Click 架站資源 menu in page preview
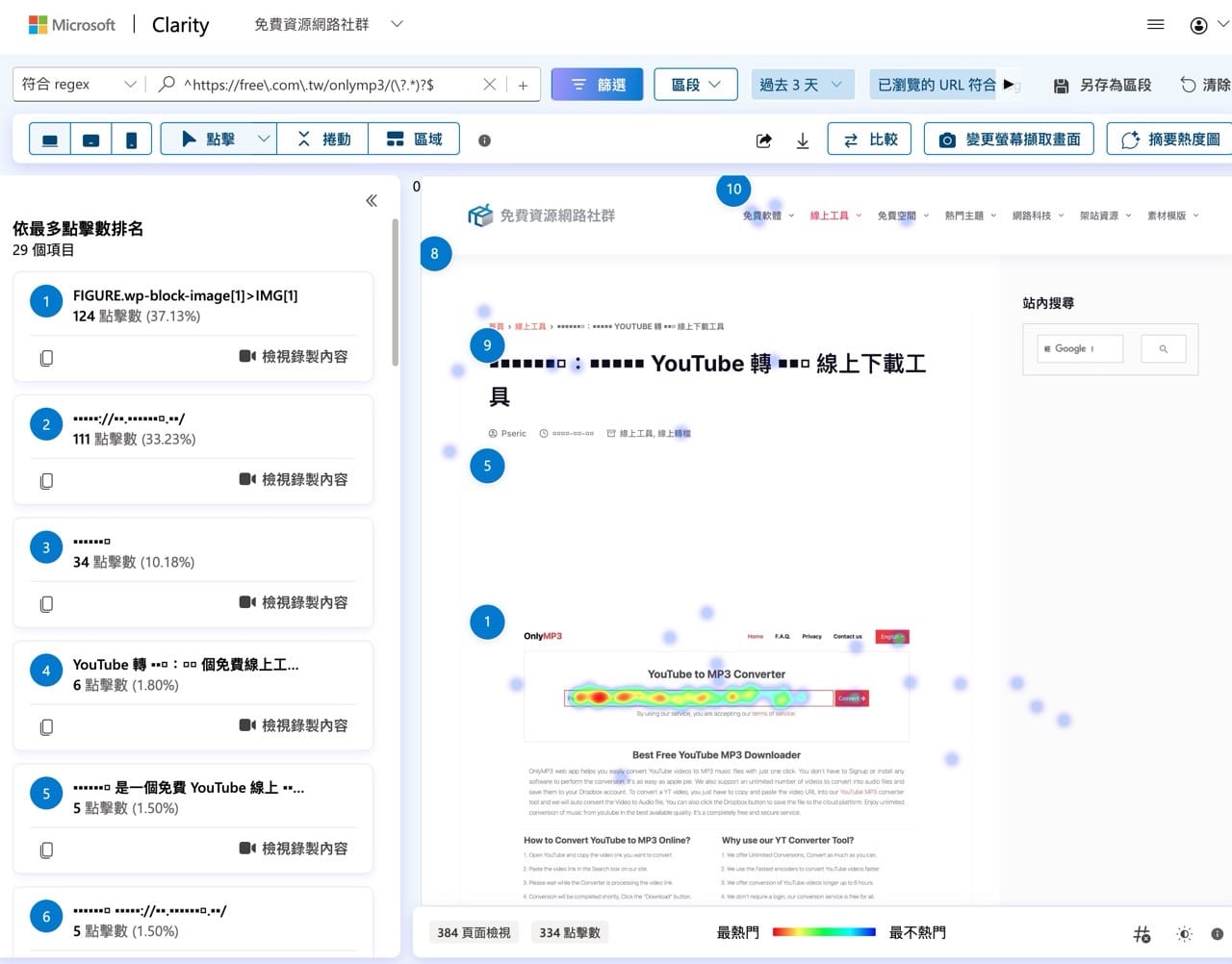Image resolution: width=1232 pixels, height=964 pixels. coord(1105,216)
